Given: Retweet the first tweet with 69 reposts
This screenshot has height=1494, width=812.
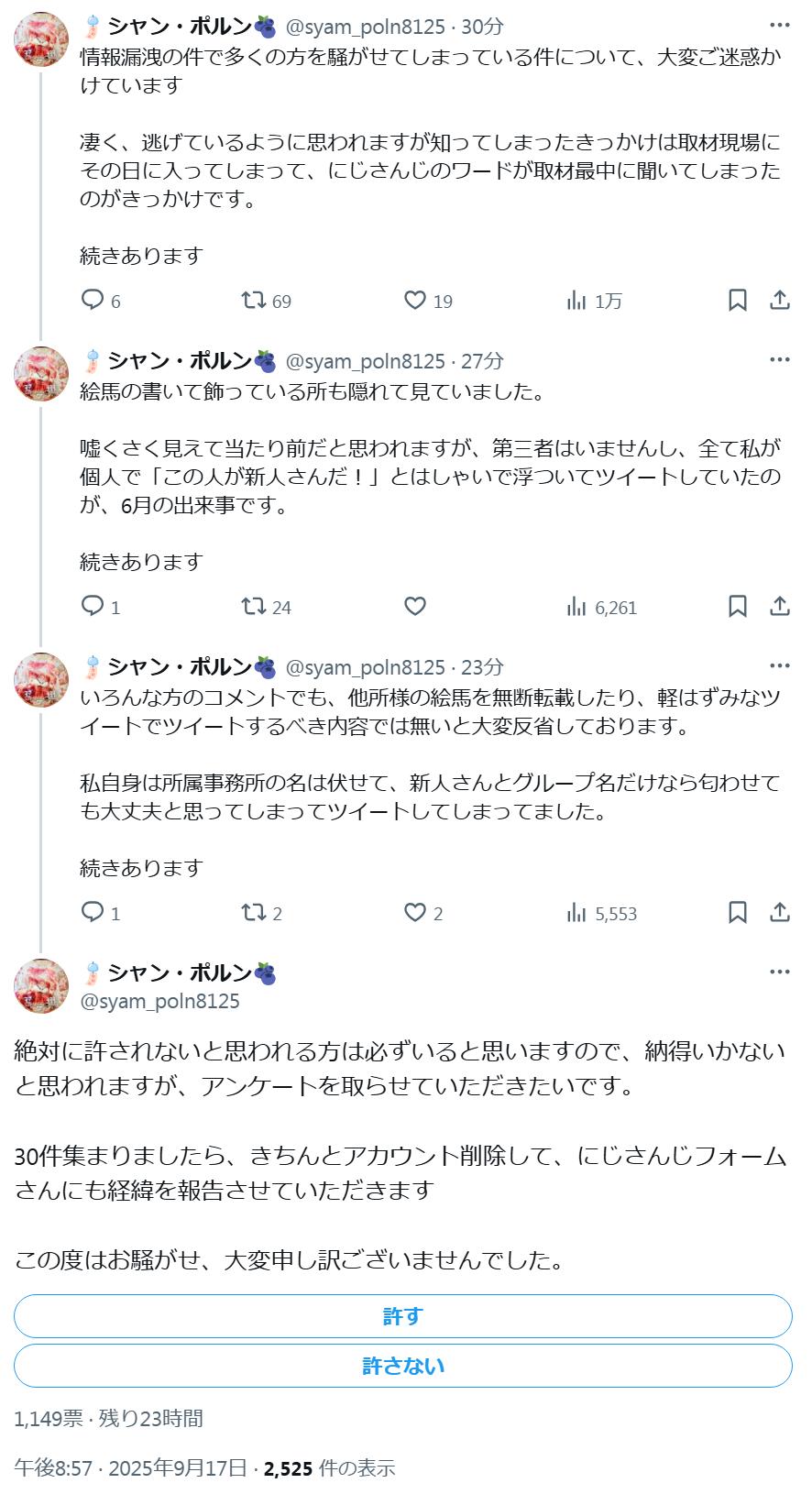Looking at the screenshot, I should [254, 301].
